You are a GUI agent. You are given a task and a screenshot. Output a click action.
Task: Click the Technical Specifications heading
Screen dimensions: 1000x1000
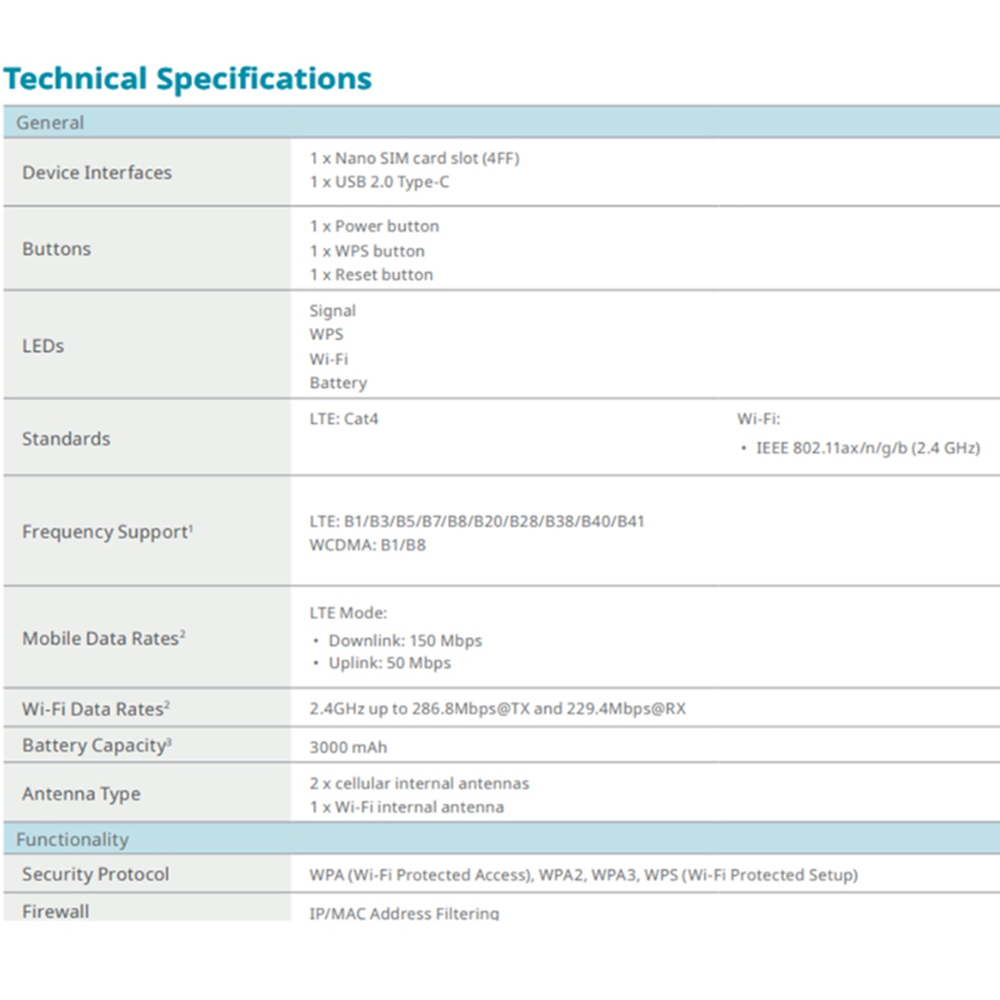(x=187, y=79)
